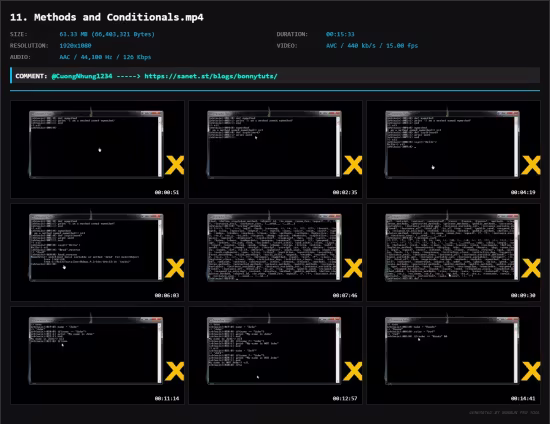Click the duration value 00:15:33

pyautogui.click(x=340, y=34)
